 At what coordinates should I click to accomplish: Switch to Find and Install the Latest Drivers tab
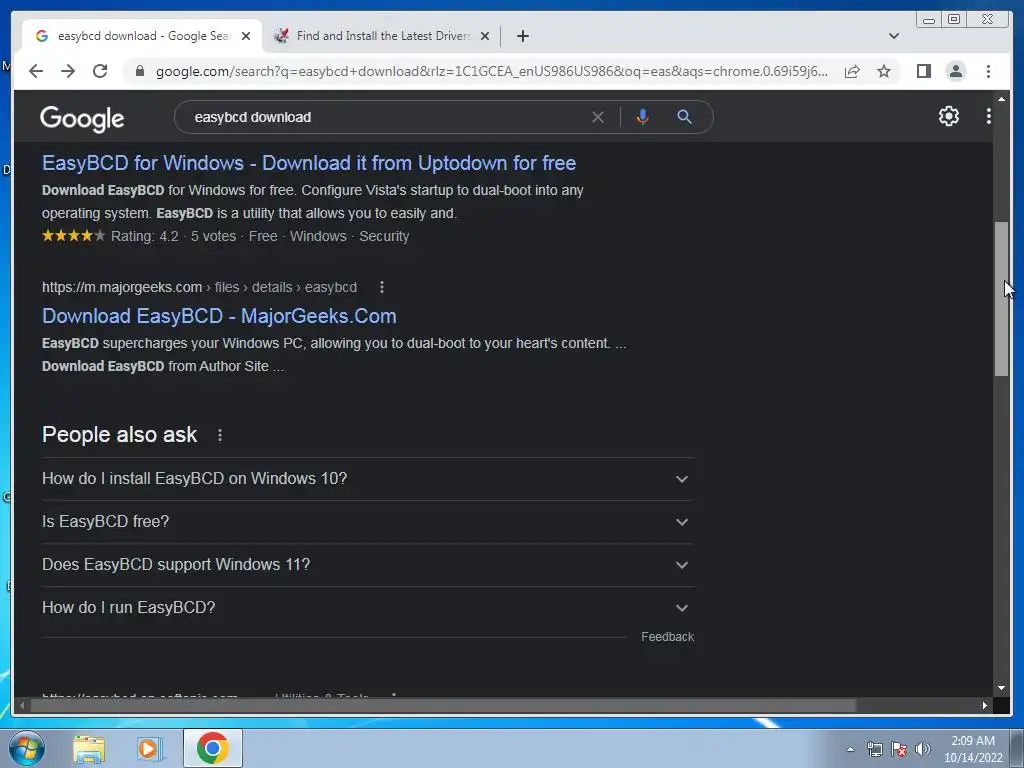point(381,36)
